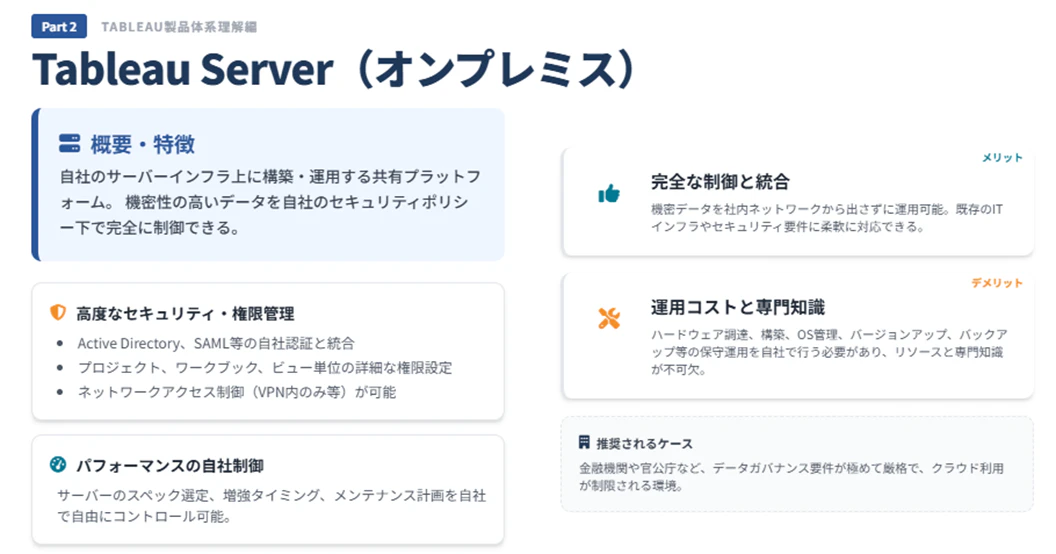Select the heading Tableau Server（オンプレミス）
Image resolution: width=1056 pixels, height=554 pixels.
pos(335,69)
